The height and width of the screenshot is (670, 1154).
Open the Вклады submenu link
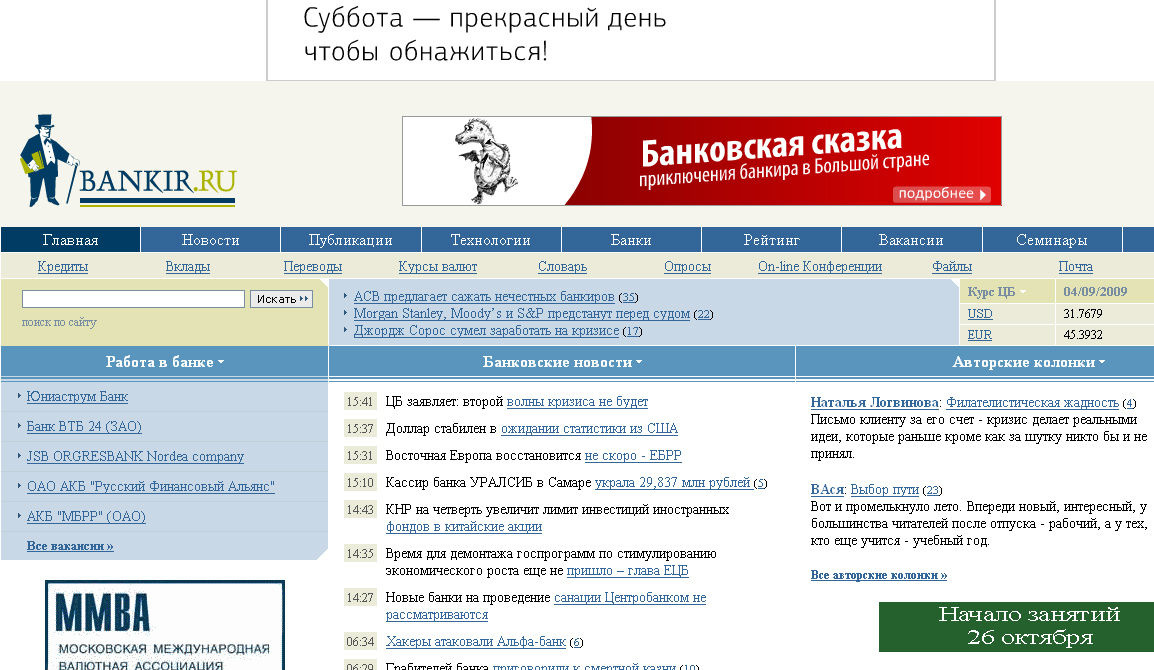pos(188,267)
